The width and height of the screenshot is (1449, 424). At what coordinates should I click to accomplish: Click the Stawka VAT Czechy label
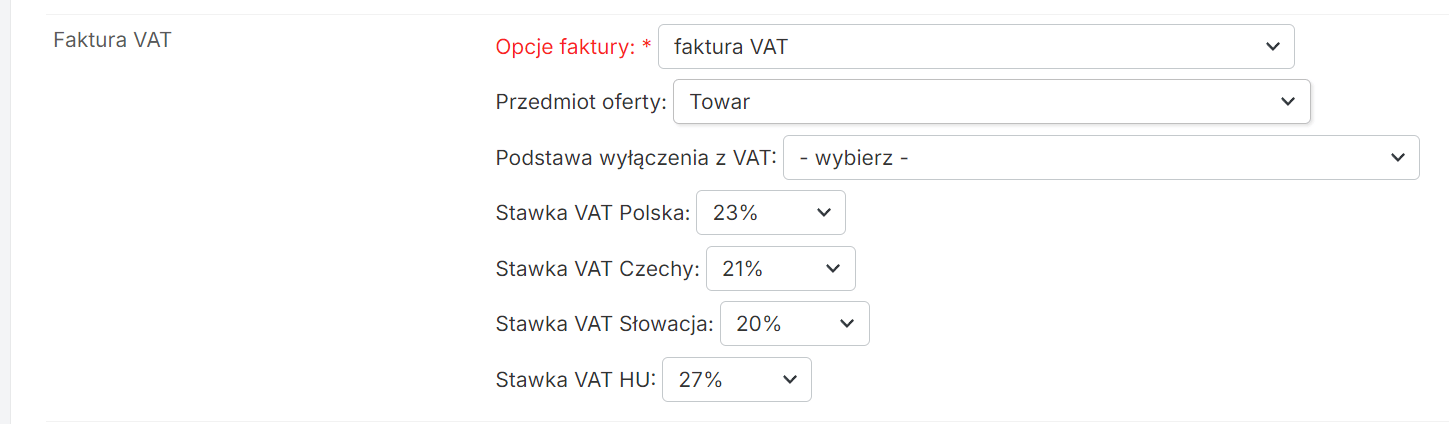point(597,269)
